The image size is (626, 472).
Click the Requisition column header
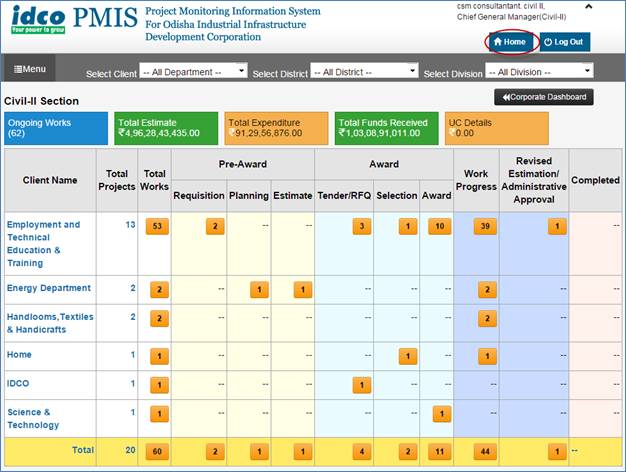click(x=199, y=196)
